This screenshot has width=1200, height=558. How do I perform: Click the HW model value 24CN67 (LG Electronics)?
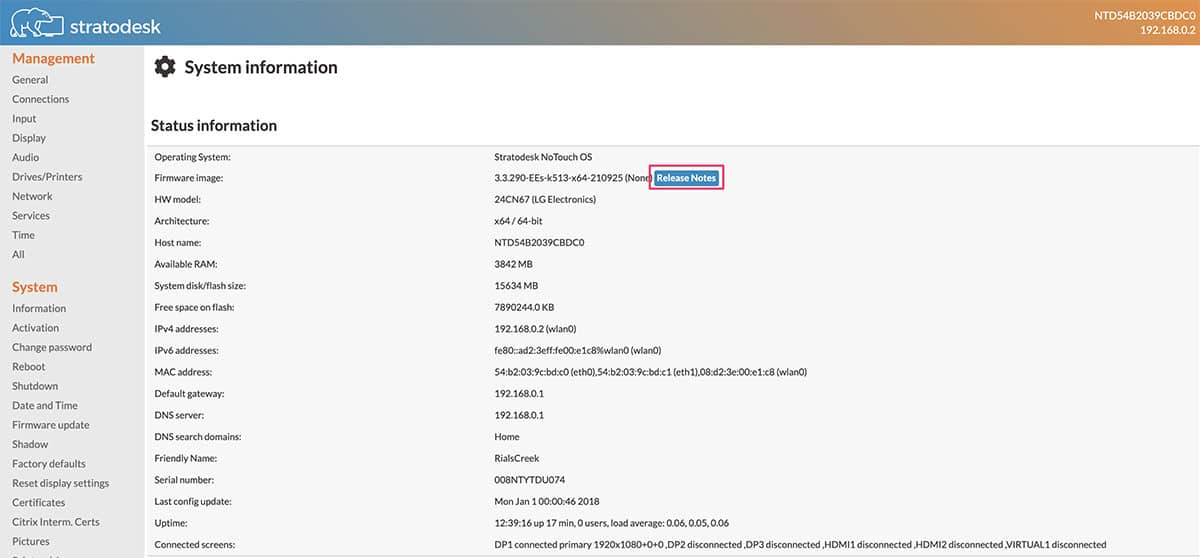tap(545, 199)
